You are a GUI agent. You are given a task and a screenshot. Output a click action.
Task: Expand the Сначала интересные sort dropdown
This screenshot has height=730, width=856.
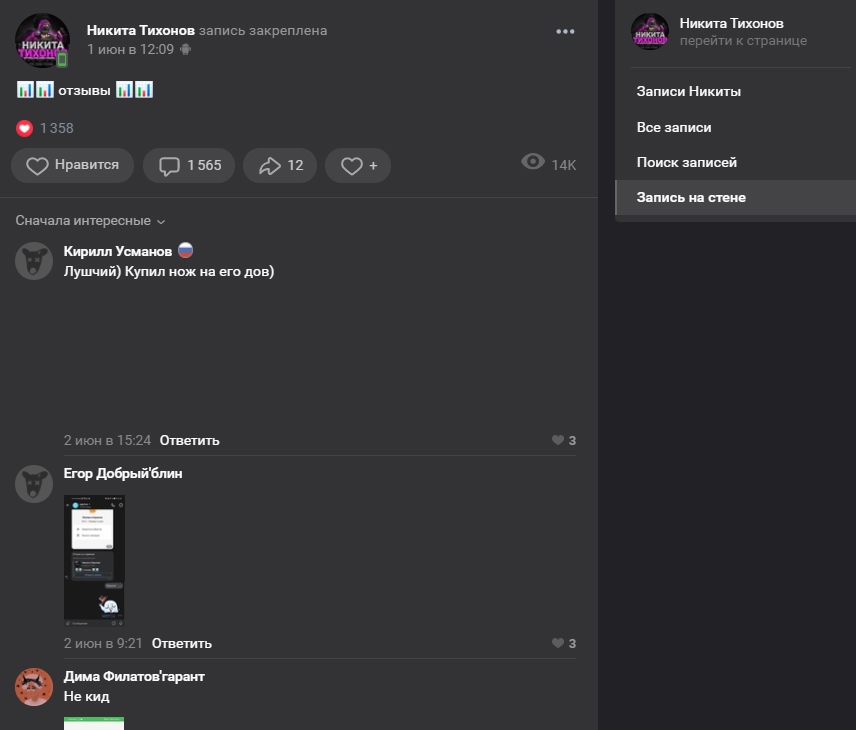click(x=90, y=221)
